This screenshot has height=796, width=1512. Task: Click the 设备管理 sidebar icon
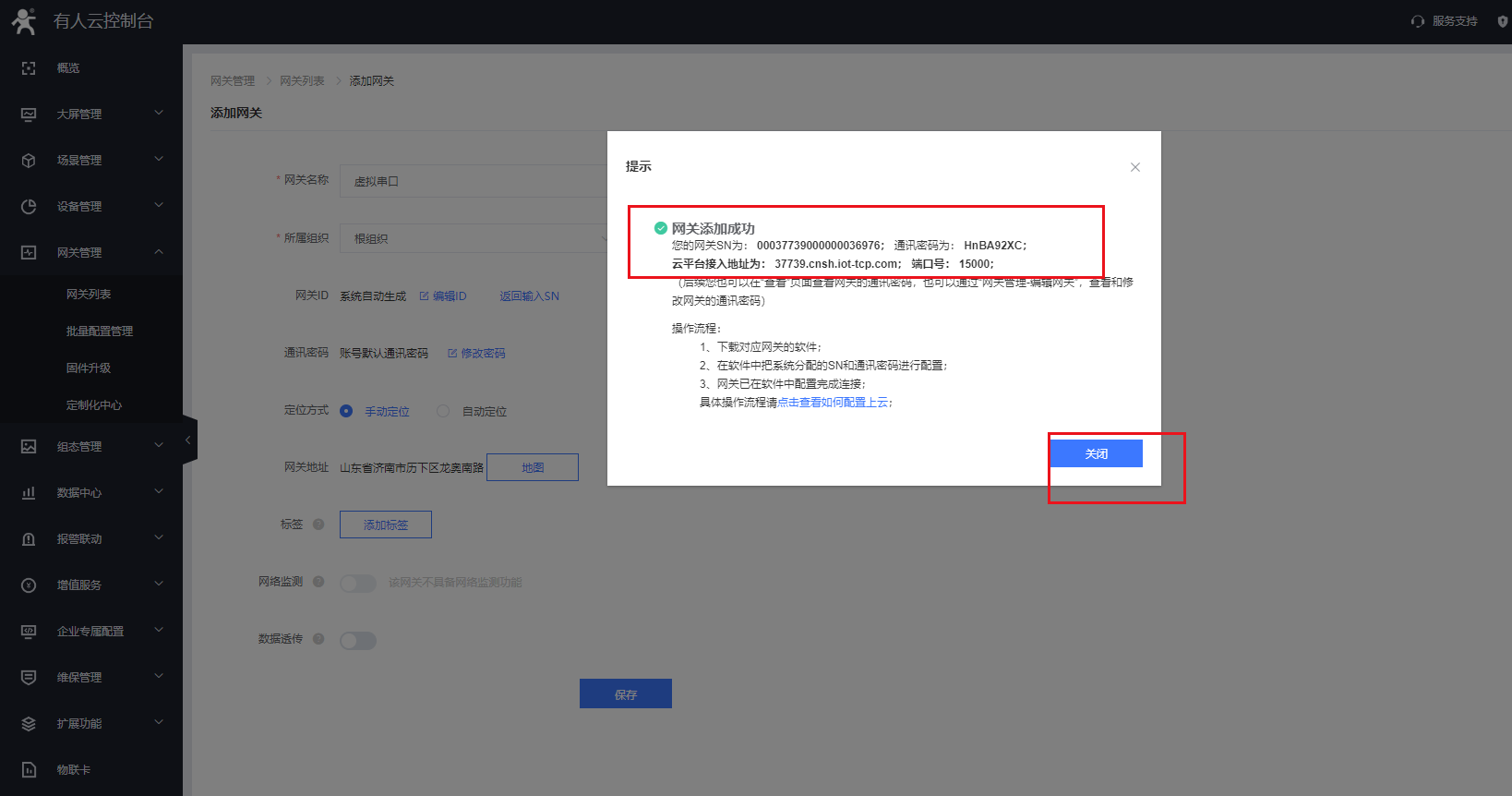coord(29,207)
